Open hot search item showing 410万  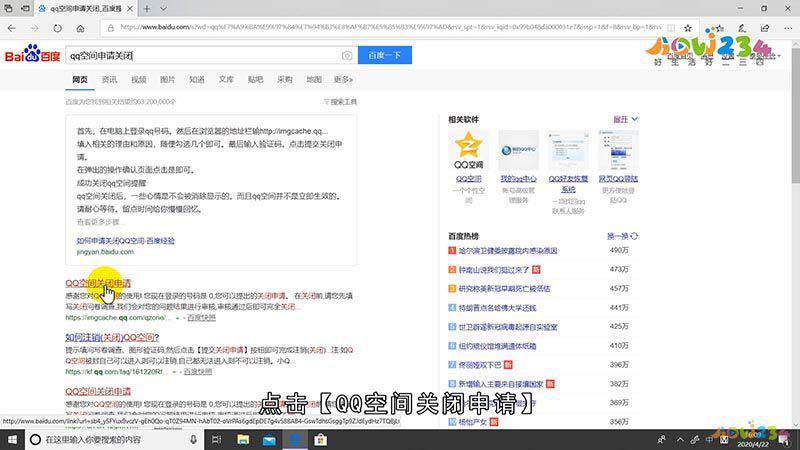(497, 346)
